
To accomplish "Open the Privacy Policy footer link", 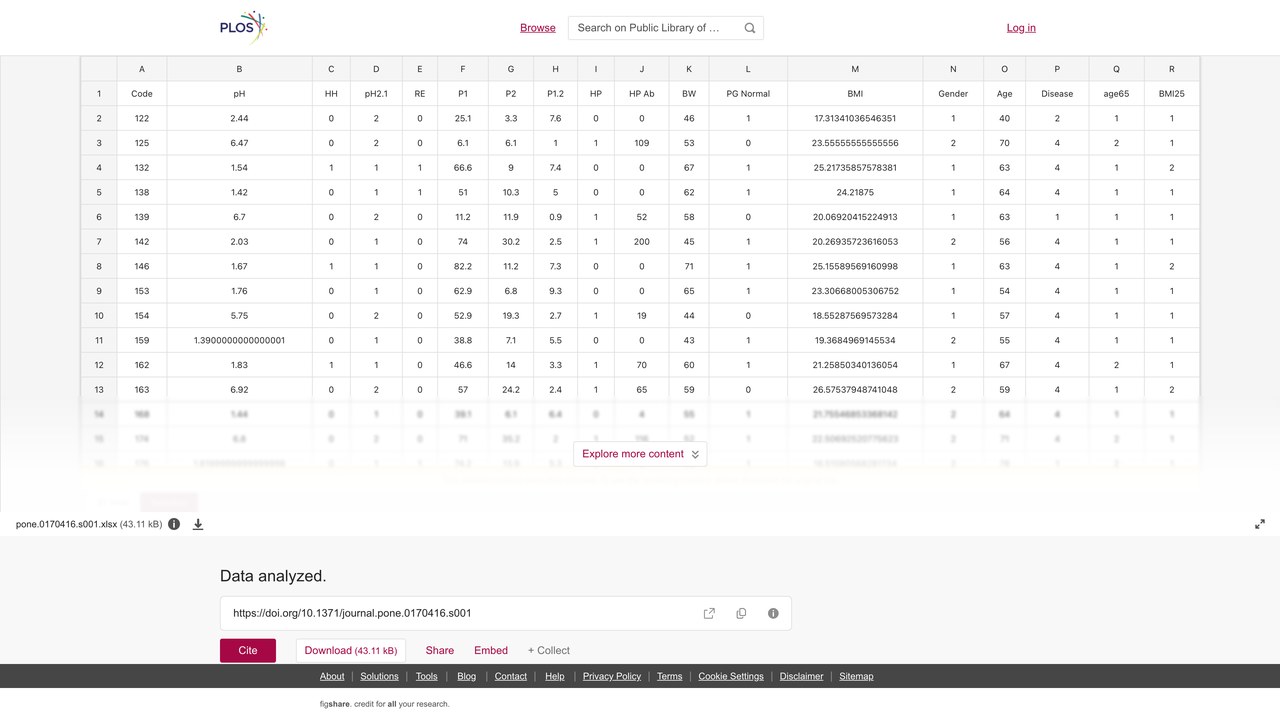I will [612, 676].
